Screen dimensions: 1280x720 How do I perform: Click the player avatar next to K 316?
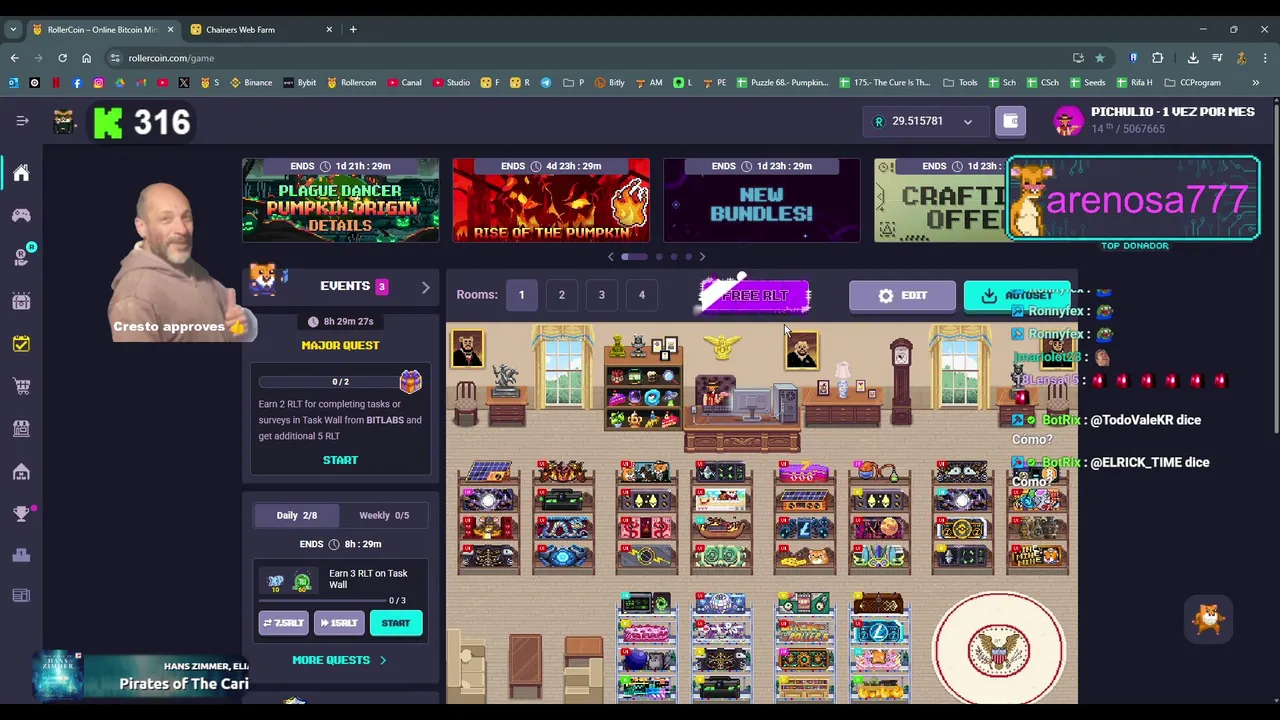coord(64,122)
